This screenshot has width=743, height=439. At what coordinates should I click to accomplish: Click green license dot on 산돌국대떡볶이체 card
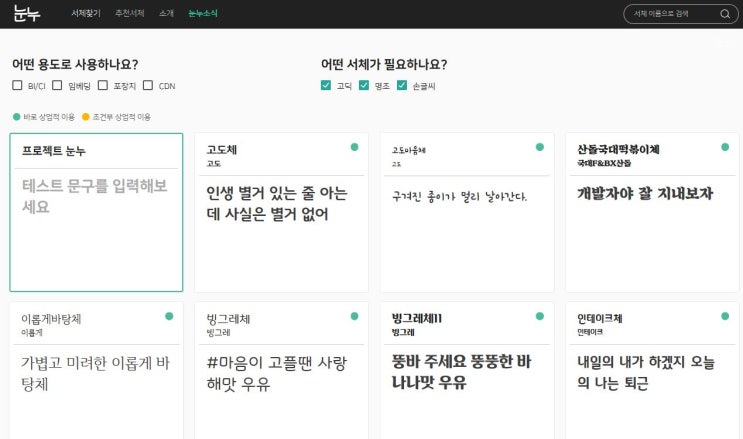tap(725, 147)
